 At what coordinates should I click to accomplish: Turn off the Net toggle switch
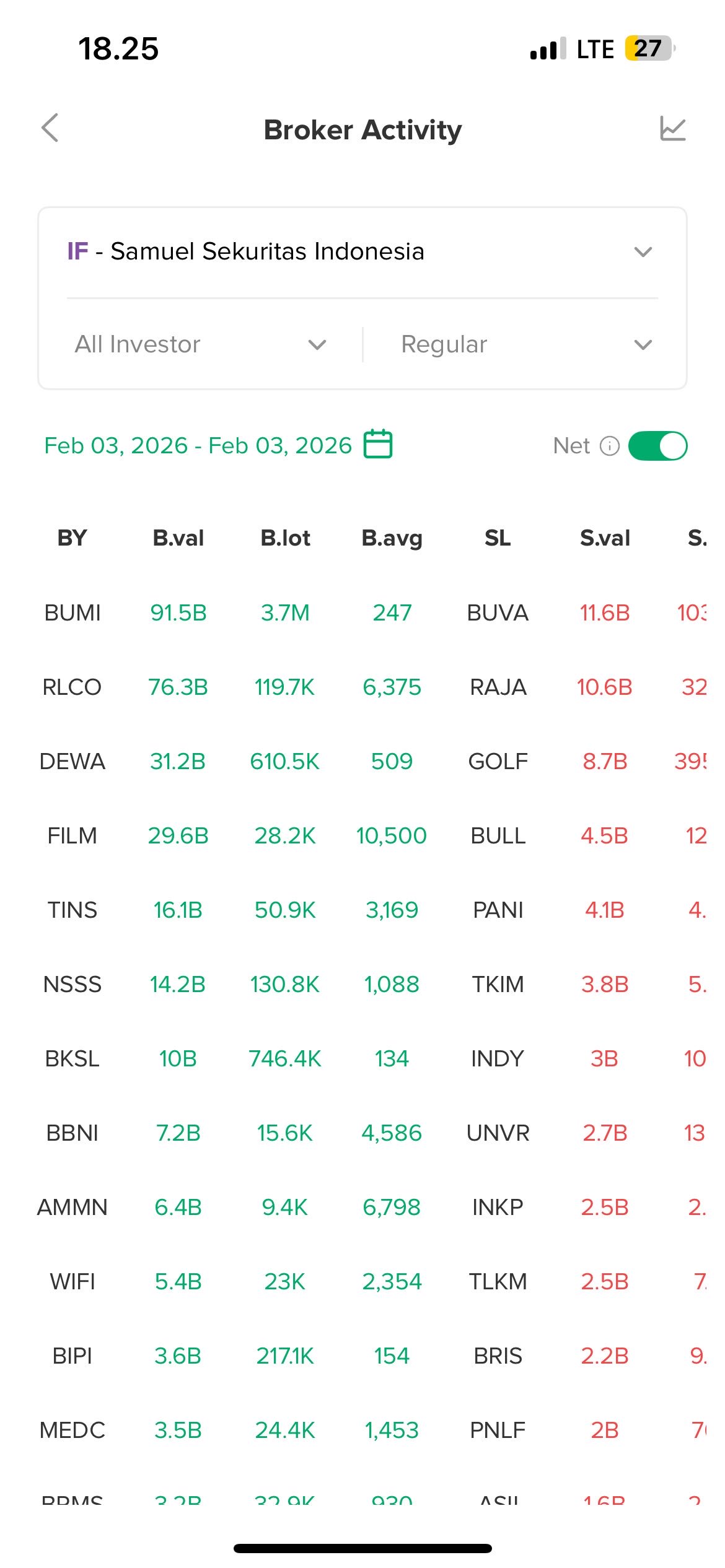coord(657,446)
